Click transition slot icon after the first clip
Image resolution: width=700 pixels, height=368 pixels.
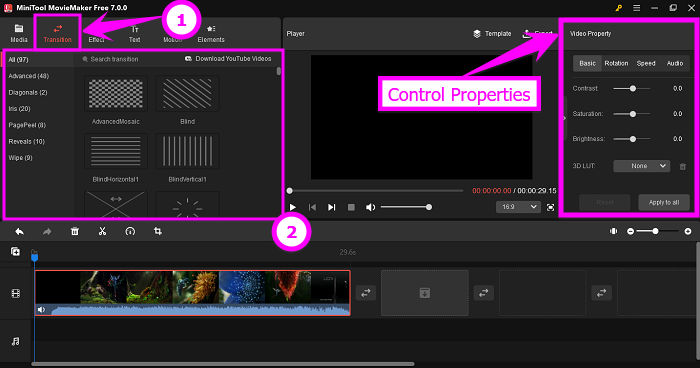coord(366,293)
